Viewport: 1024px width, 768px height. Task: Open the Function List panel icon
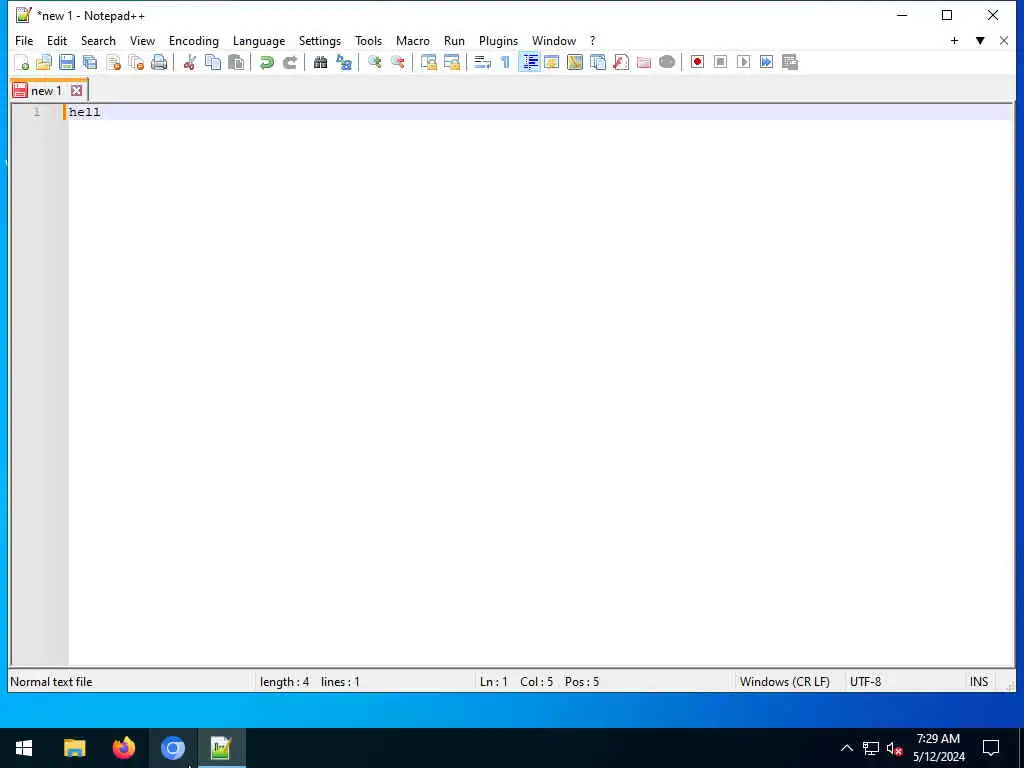point(621,62)
